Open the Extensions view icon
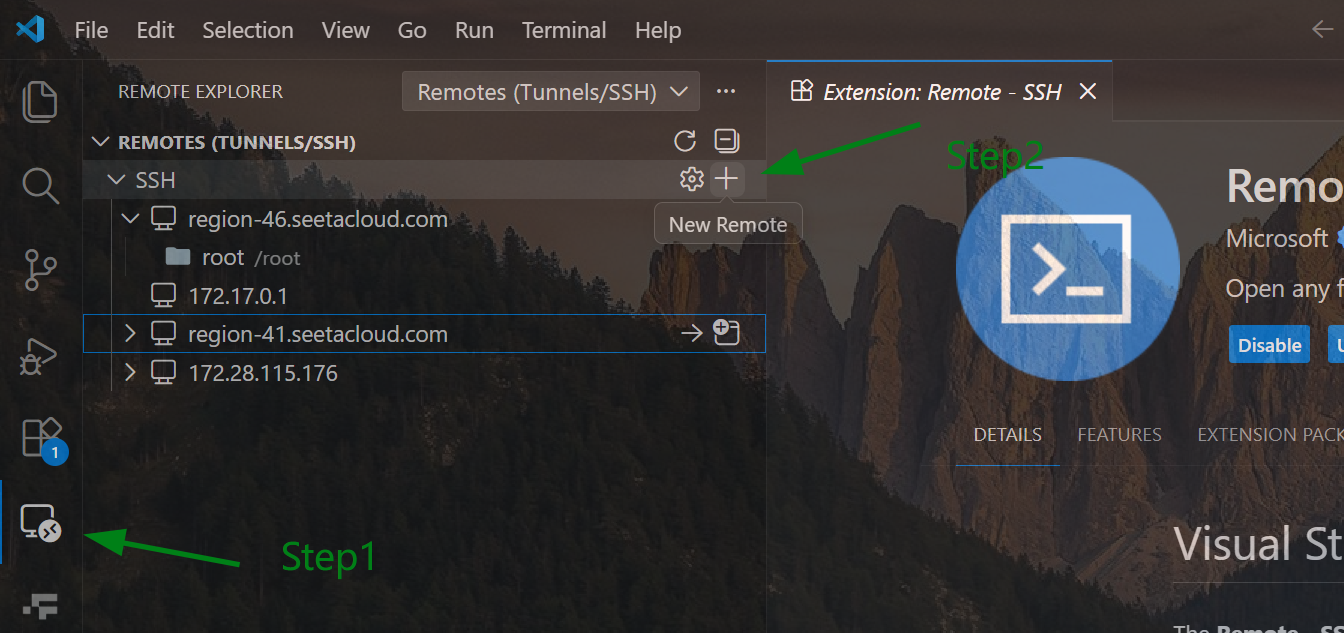The height and width of the screenshot is (633, 1344). click(41, 438)
